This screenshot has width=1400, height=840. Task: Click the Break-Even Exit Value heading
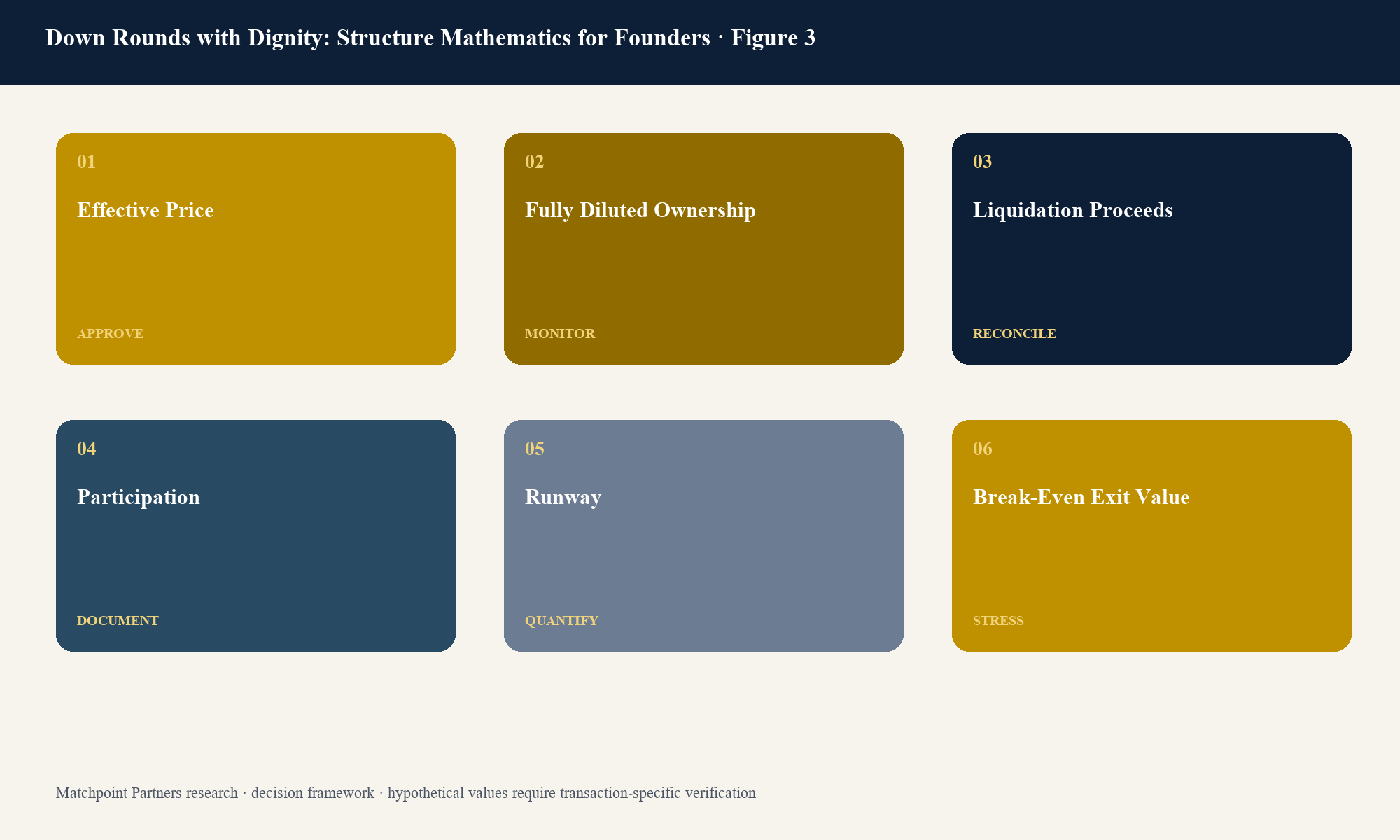click(x=1081, y=497)
